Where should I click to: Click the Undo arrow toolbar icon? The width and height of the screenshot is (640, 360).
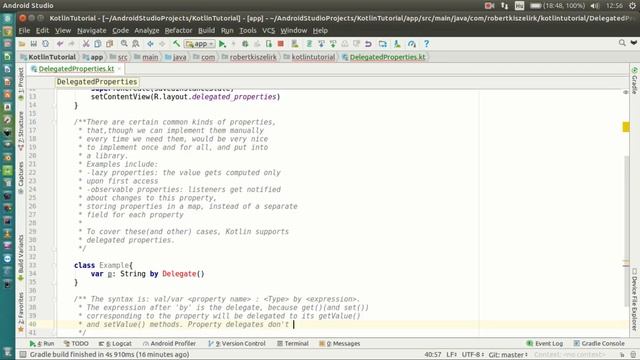pos(60,44)
